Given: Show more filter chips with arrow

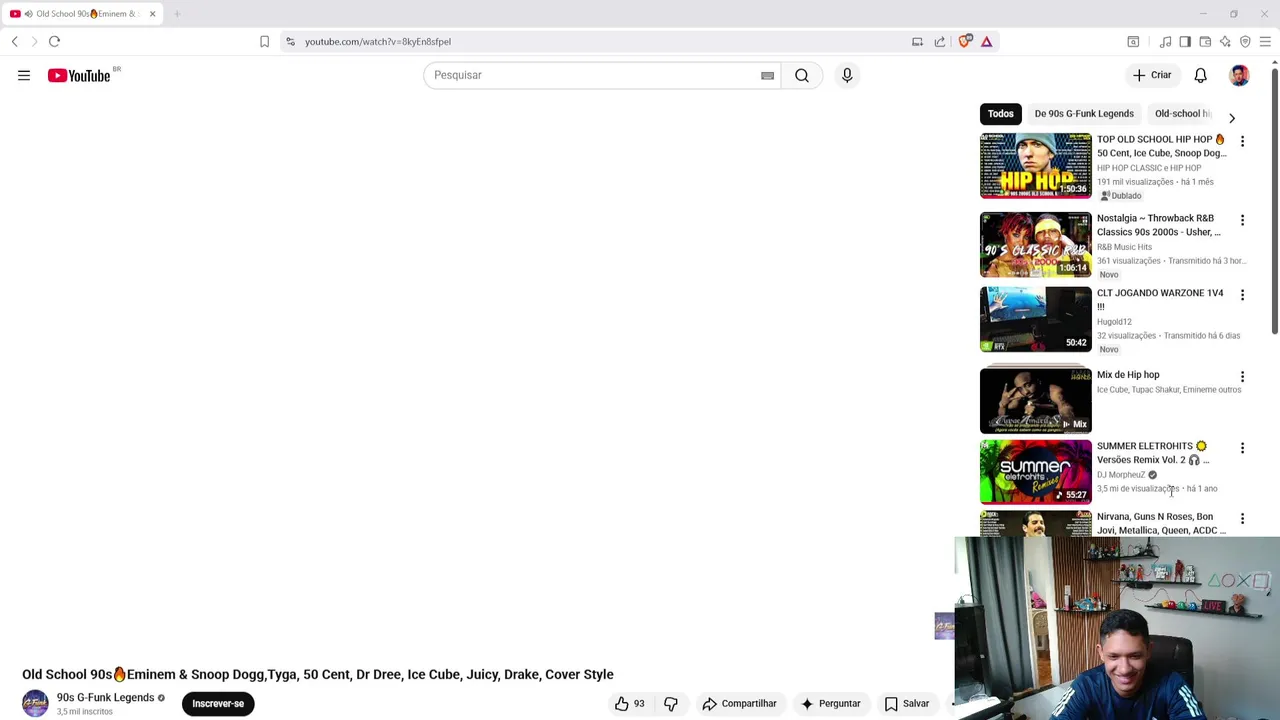Looking at the screenshot, I should (1232, 118).
